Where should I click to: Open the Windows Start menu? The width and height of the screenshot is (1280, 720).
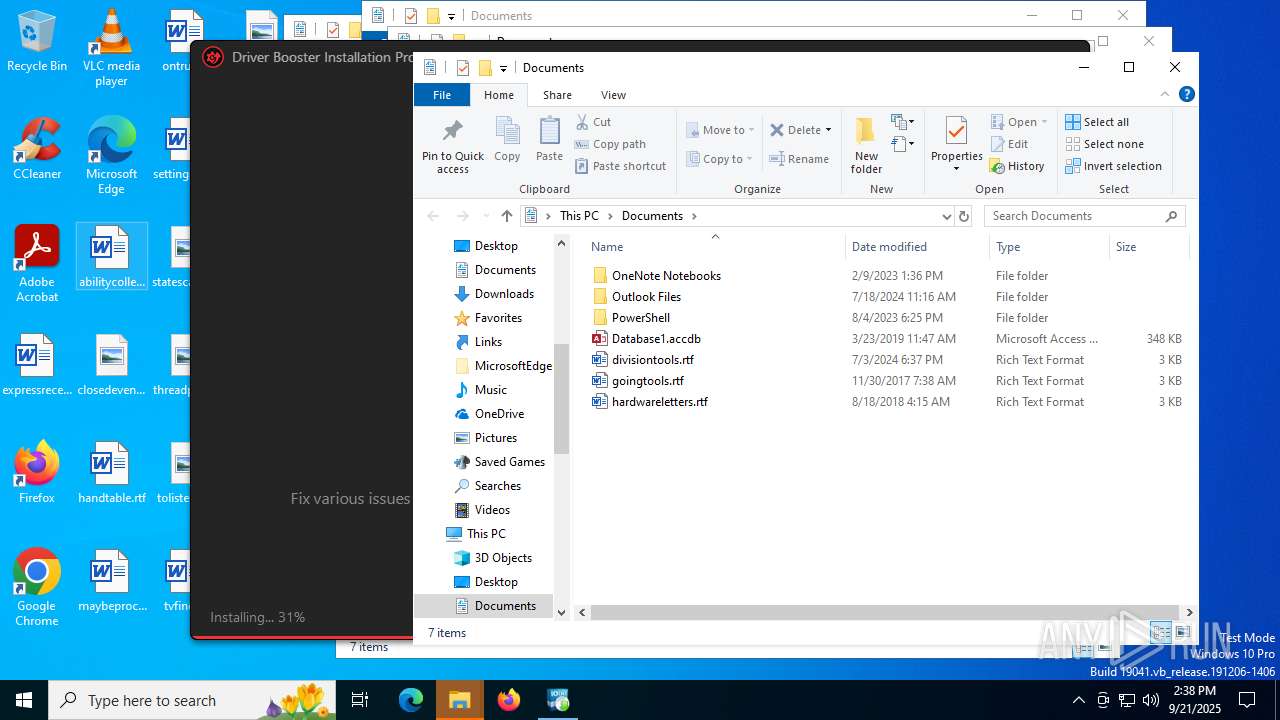coord(24,700)
